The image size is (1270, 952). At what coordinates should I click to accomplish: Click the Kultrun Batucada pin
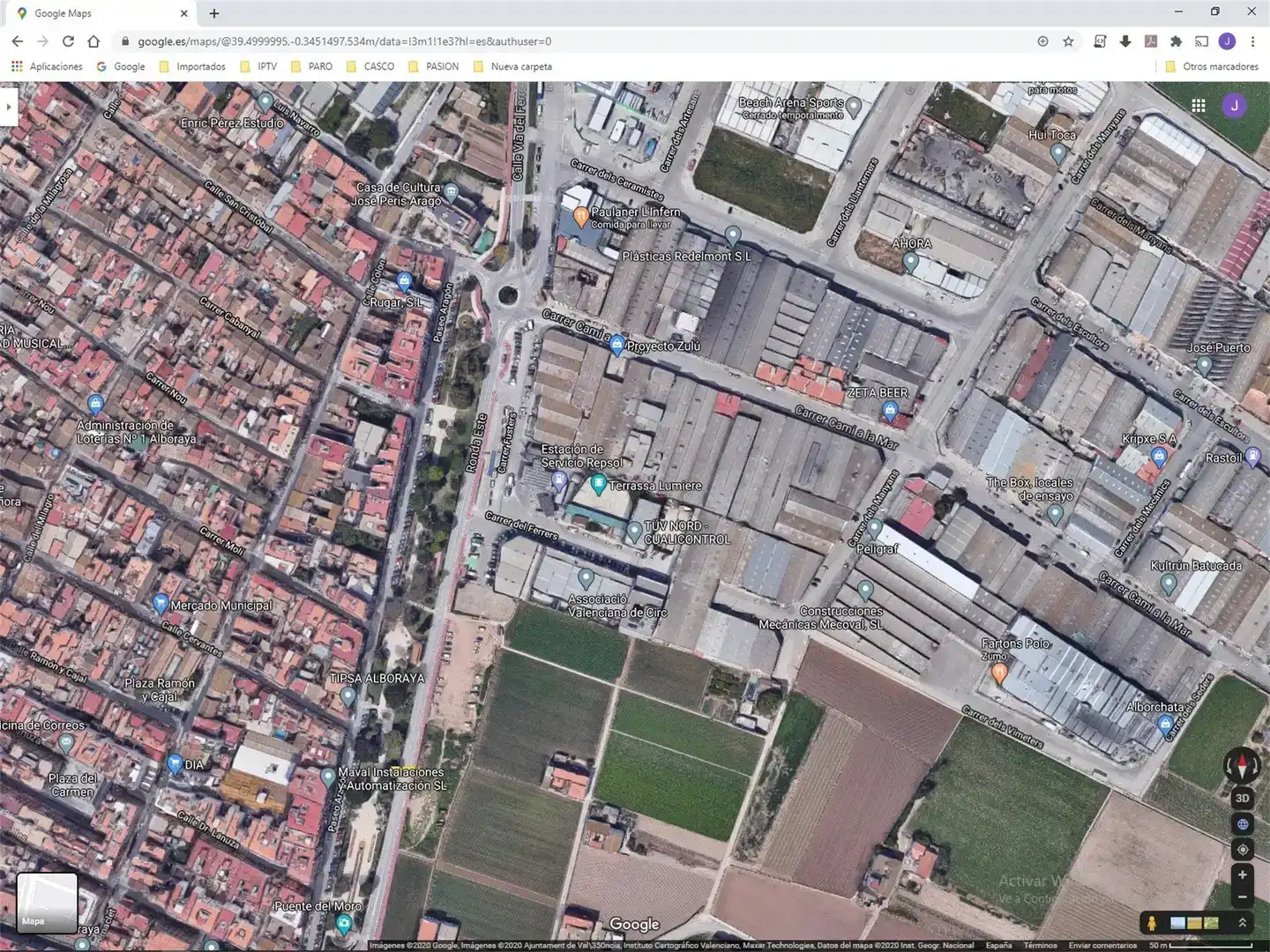pyautogui.click(x=1169, y=584)
